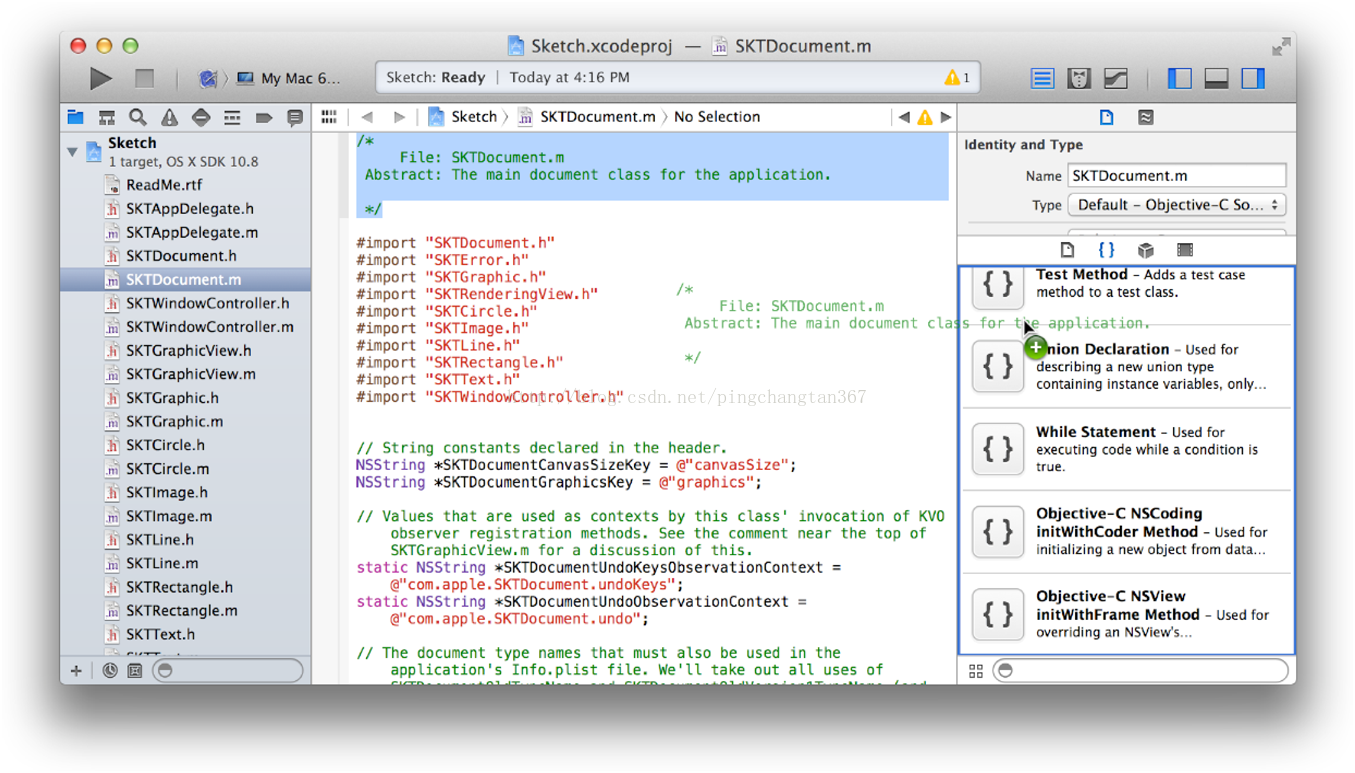The image size is (1355, 773).
Task: Enter full screen using title bar arrows
Action: 1280,46
